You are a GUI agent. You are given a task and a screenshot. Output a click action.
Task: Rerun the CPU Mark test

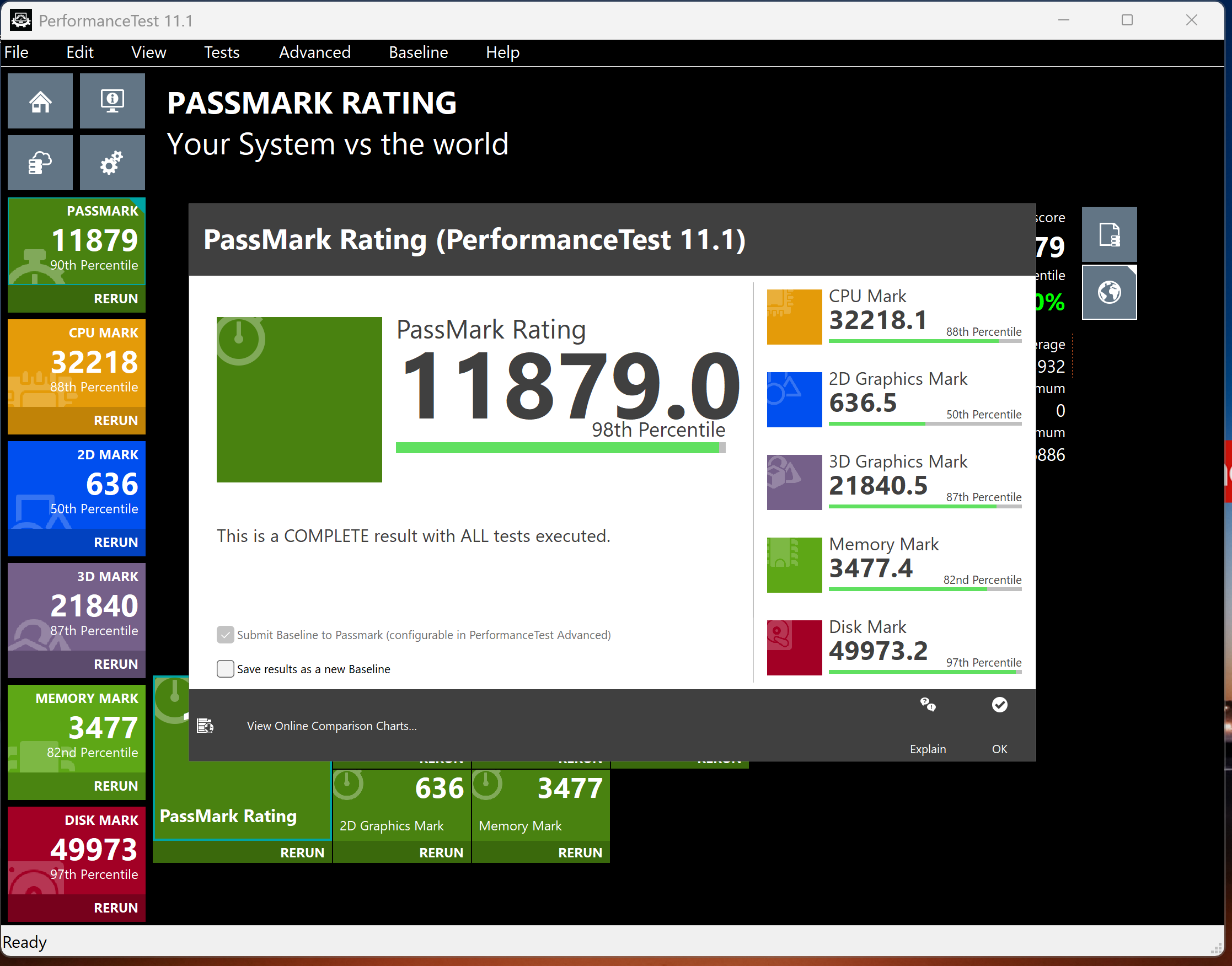(115, 420)
